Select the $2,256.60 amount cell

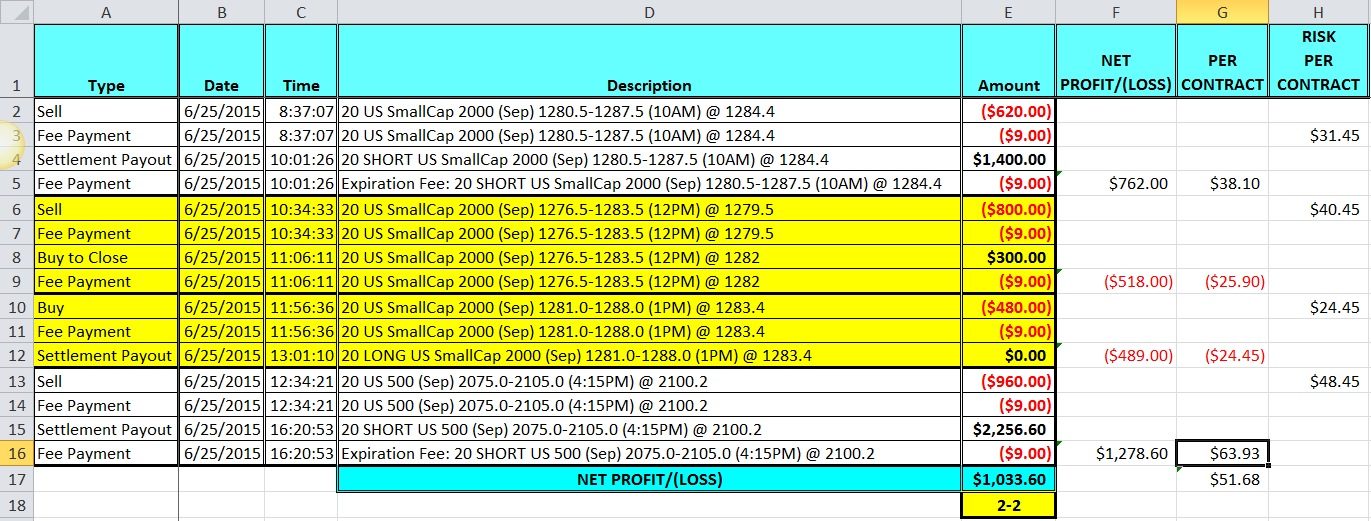coord(1009,429)
